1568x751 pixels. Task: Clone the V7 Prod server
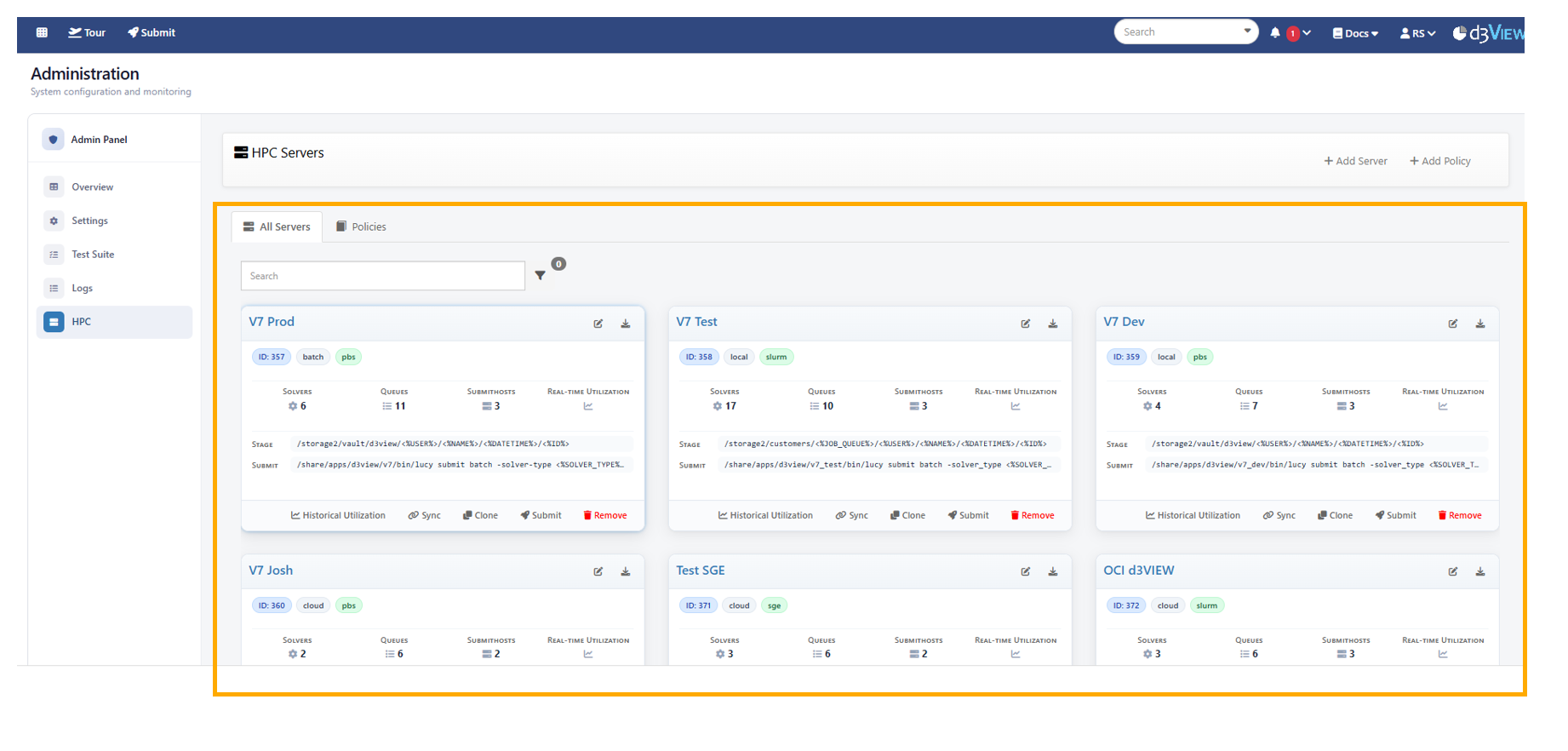point(480,515)
